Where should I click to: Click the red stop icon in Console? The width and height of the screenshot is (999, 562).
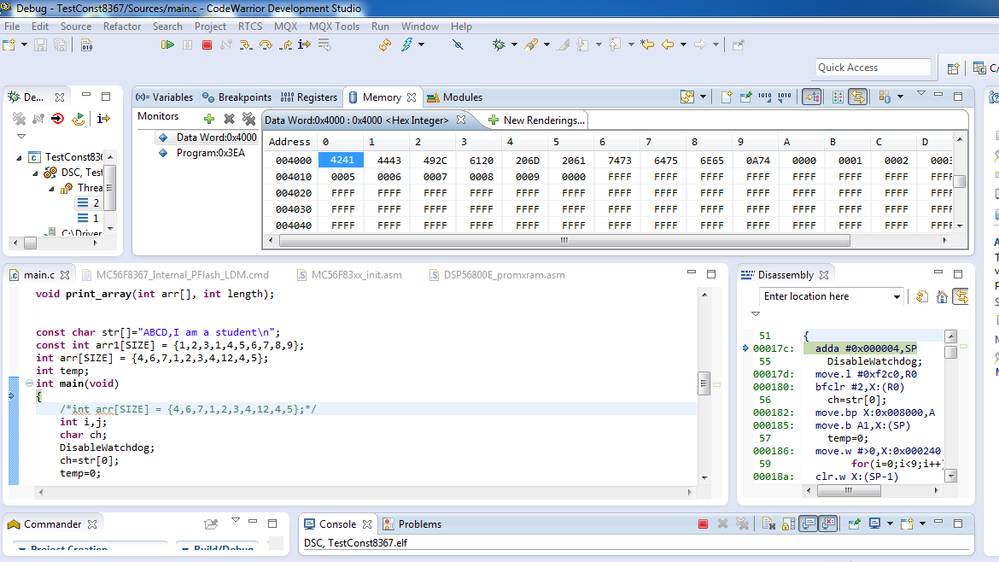[703, 524]
